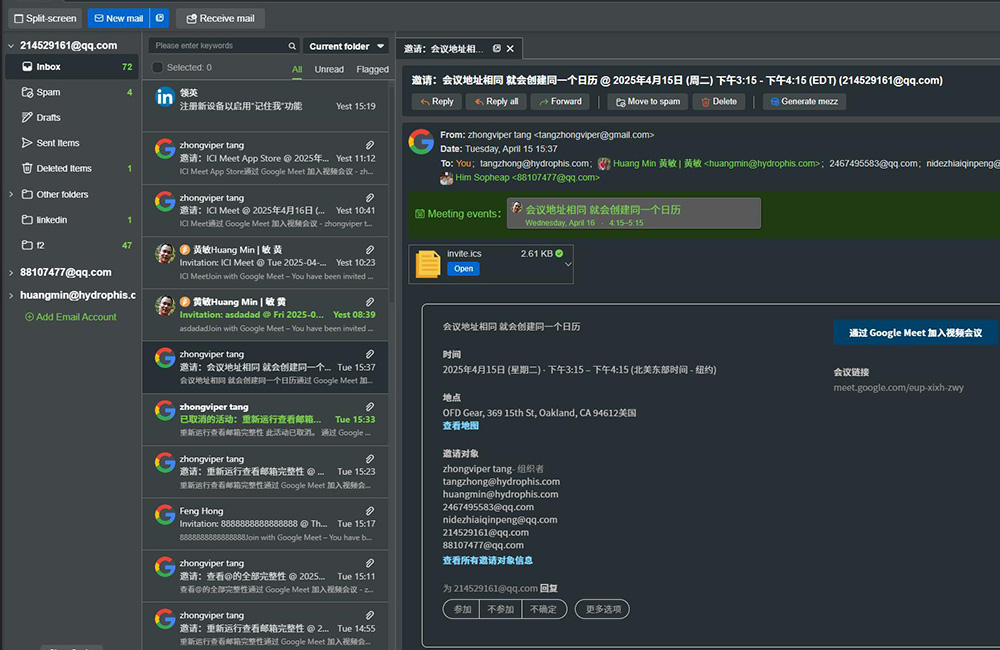Click the 通过 Google Meet 加入视频会议 button
Screen dimensions: 1000x650
915,333
